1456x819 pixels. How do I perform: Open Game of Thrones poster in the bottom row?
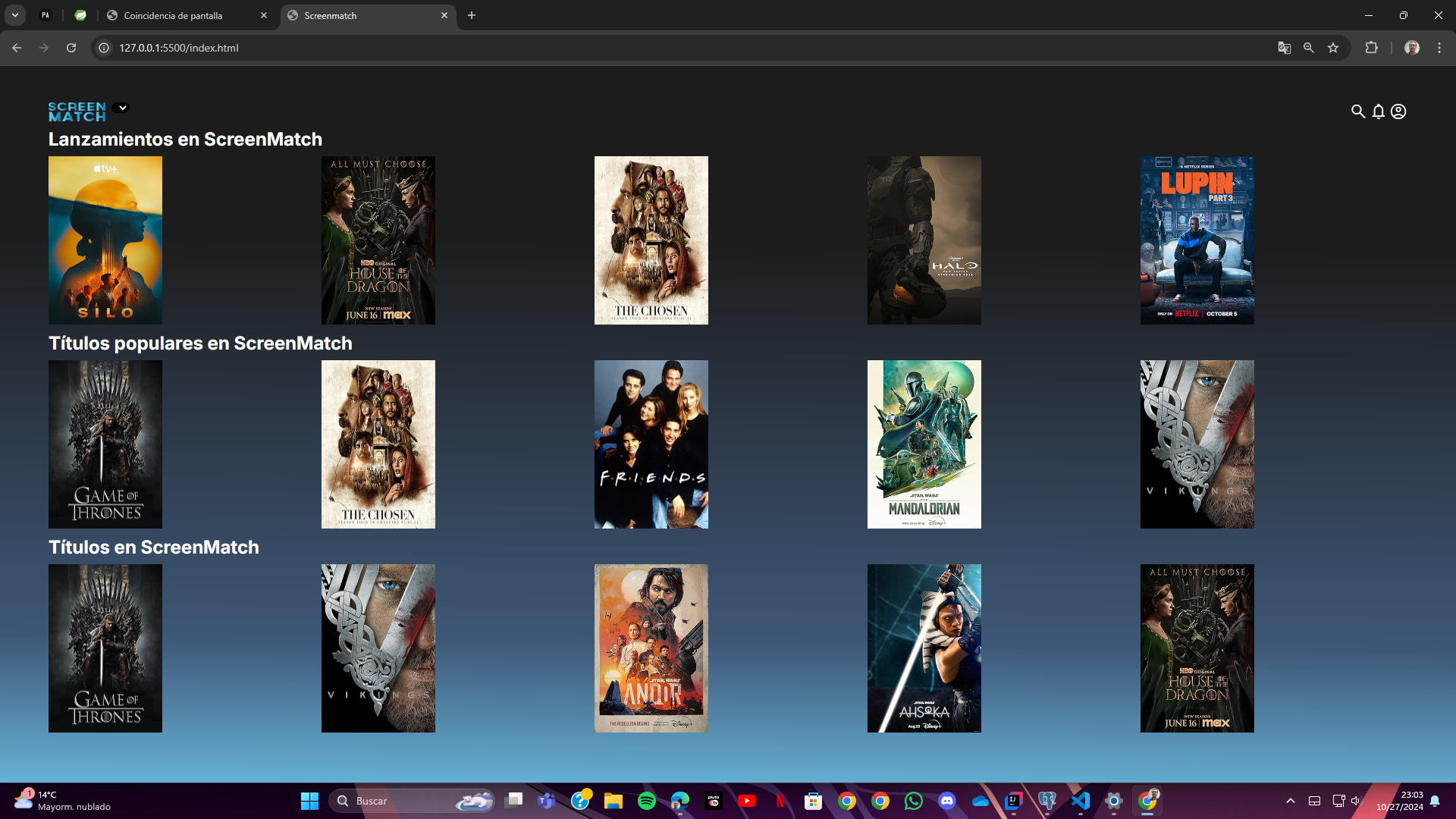pos(105,648)
